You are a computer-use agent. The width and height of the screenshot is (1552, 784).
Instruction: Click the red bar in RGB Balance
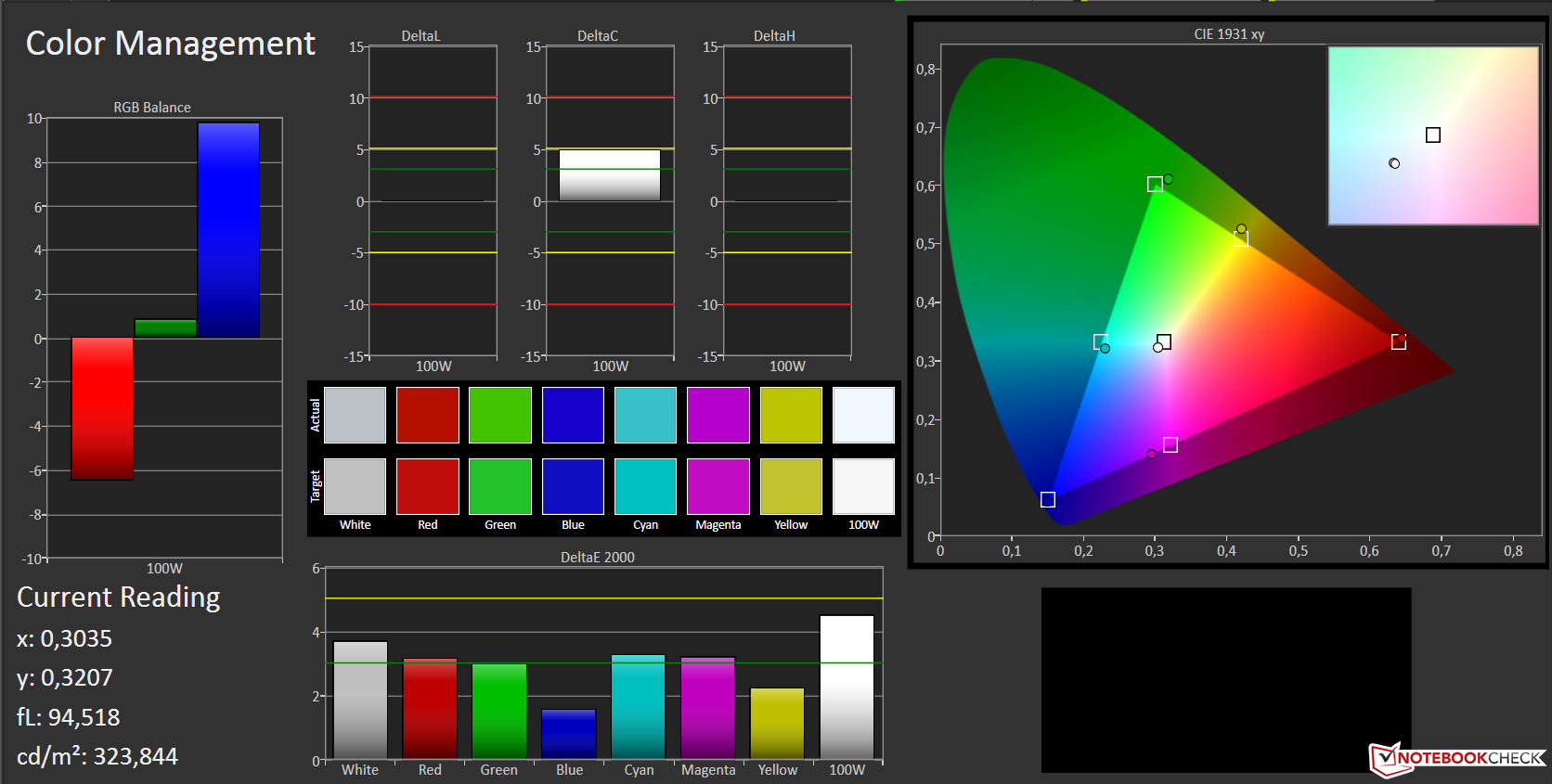102,408
